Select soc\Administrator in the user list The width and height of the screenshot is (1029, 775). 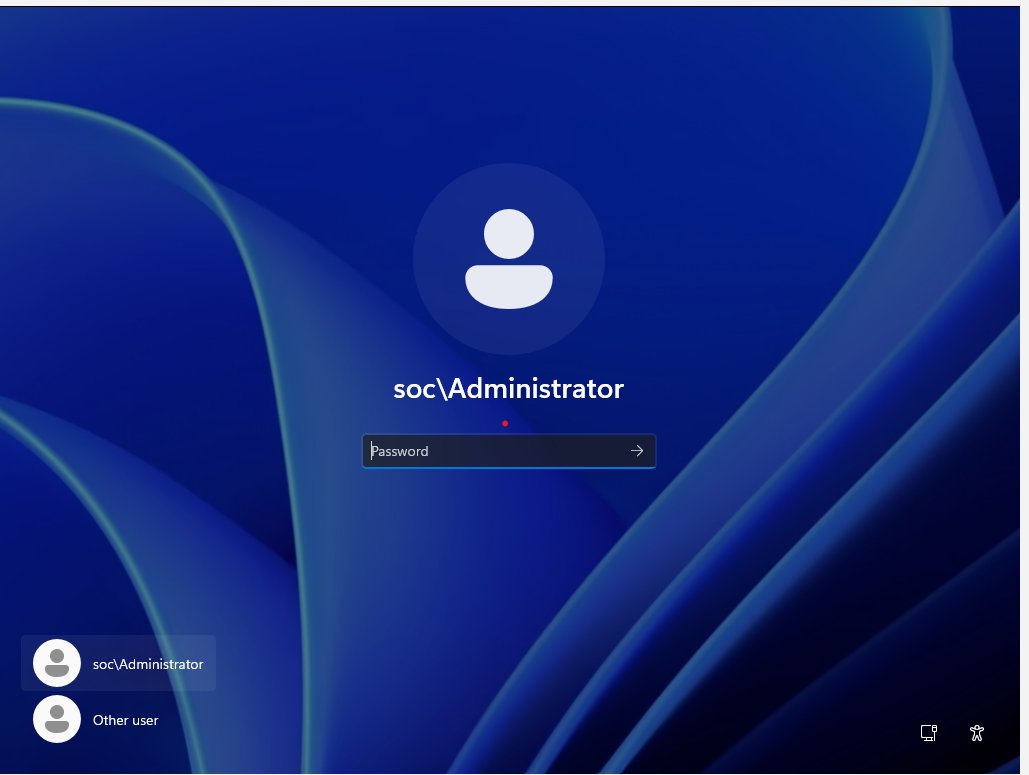tap(118, 663)
